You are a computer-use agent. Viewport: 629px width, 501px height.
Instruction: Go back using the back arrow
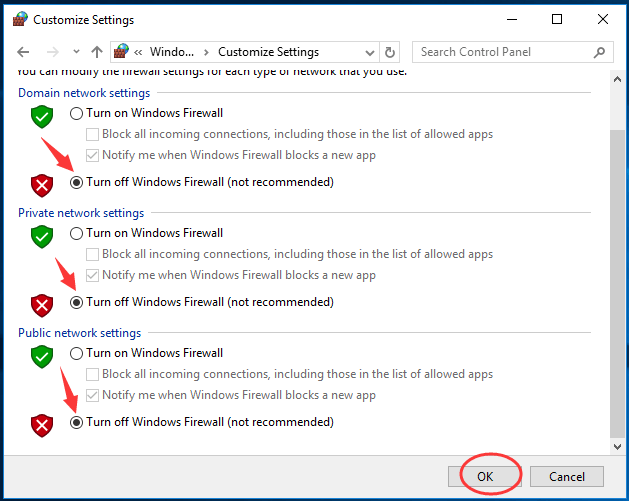[23, 52]
